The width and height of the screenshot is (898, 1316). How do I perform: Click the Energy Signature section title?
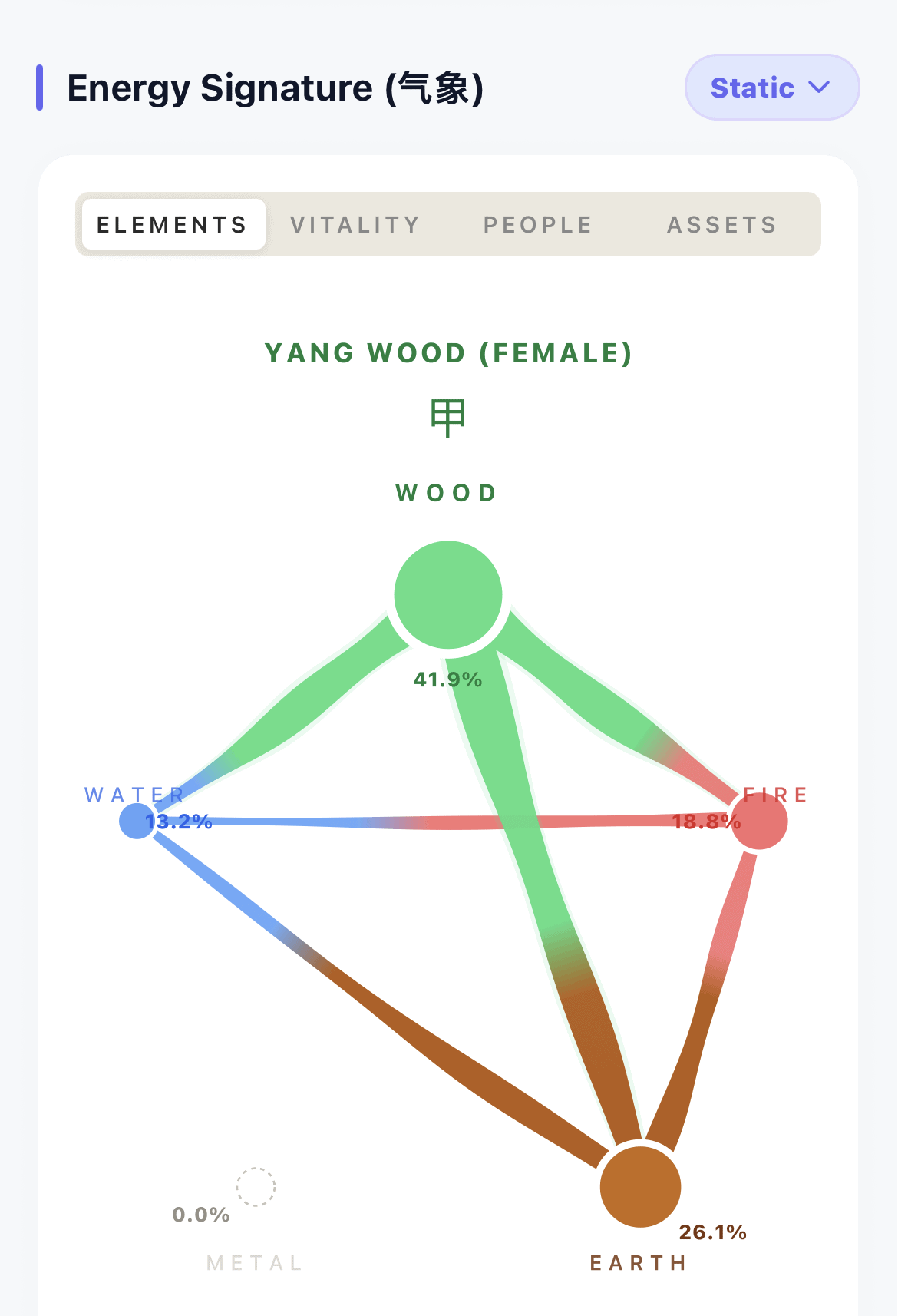click(276, 88)
